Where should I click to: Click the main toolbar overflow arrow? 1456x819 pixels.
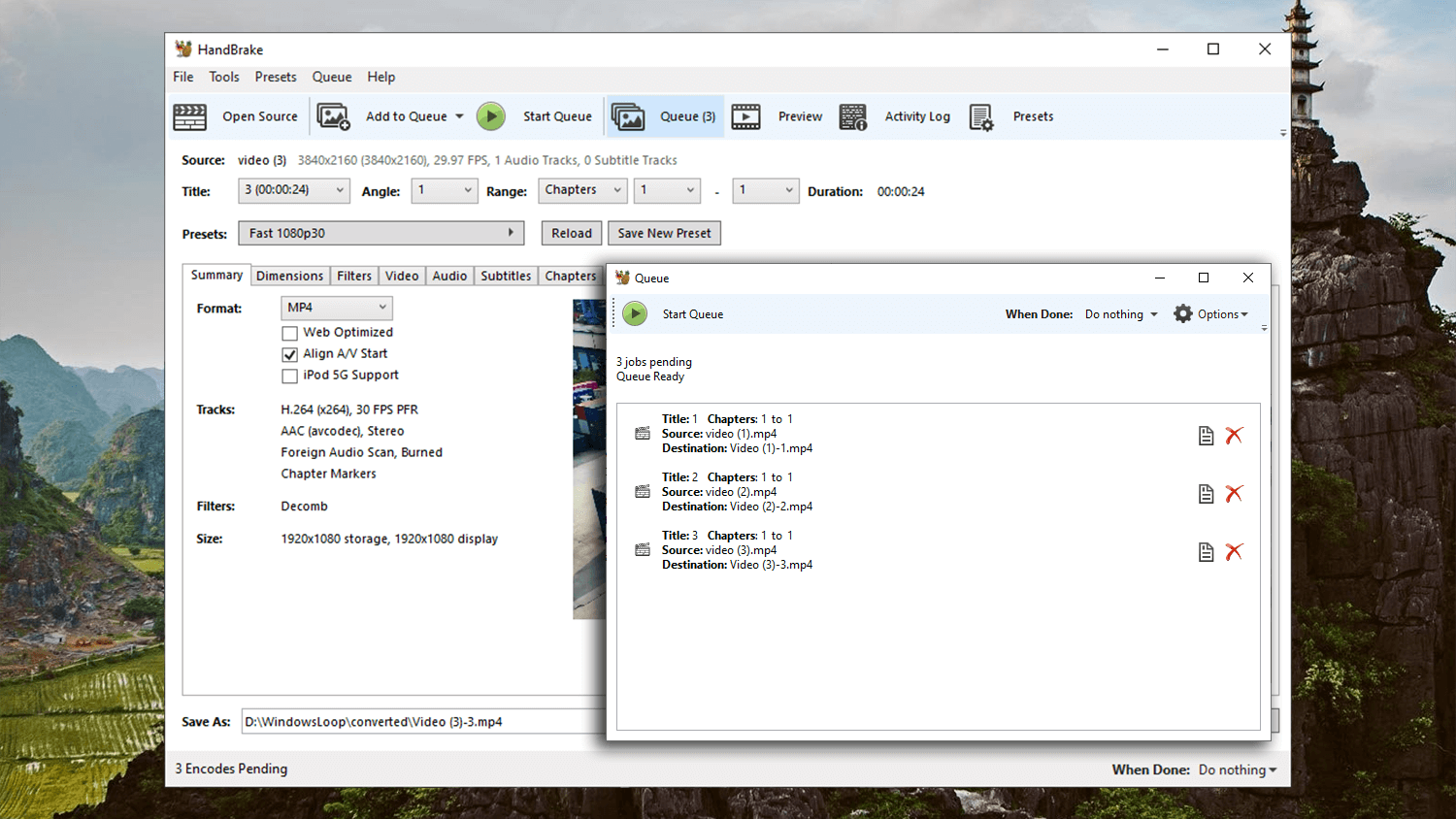pyautogui.click(x=1283, y=133)
